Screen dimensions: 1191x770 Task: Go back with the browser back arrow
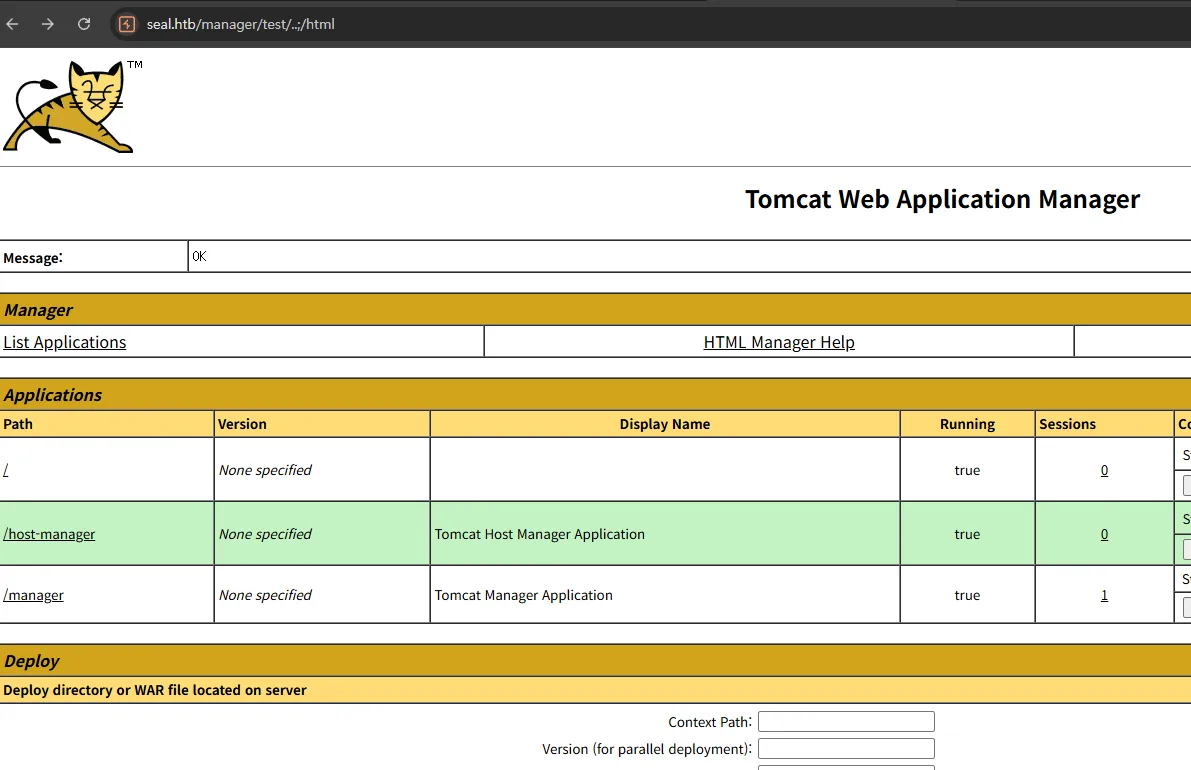[12, 24]
